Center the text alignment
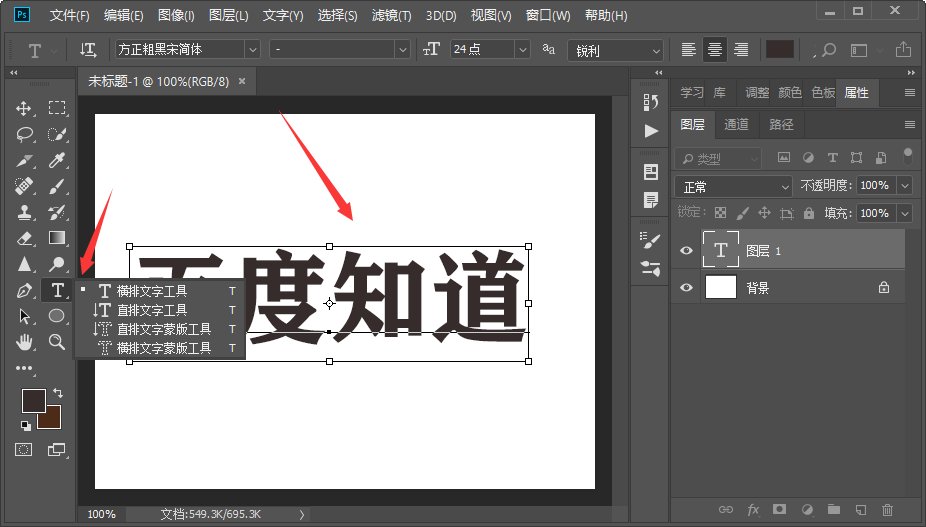 pos(715,50)
